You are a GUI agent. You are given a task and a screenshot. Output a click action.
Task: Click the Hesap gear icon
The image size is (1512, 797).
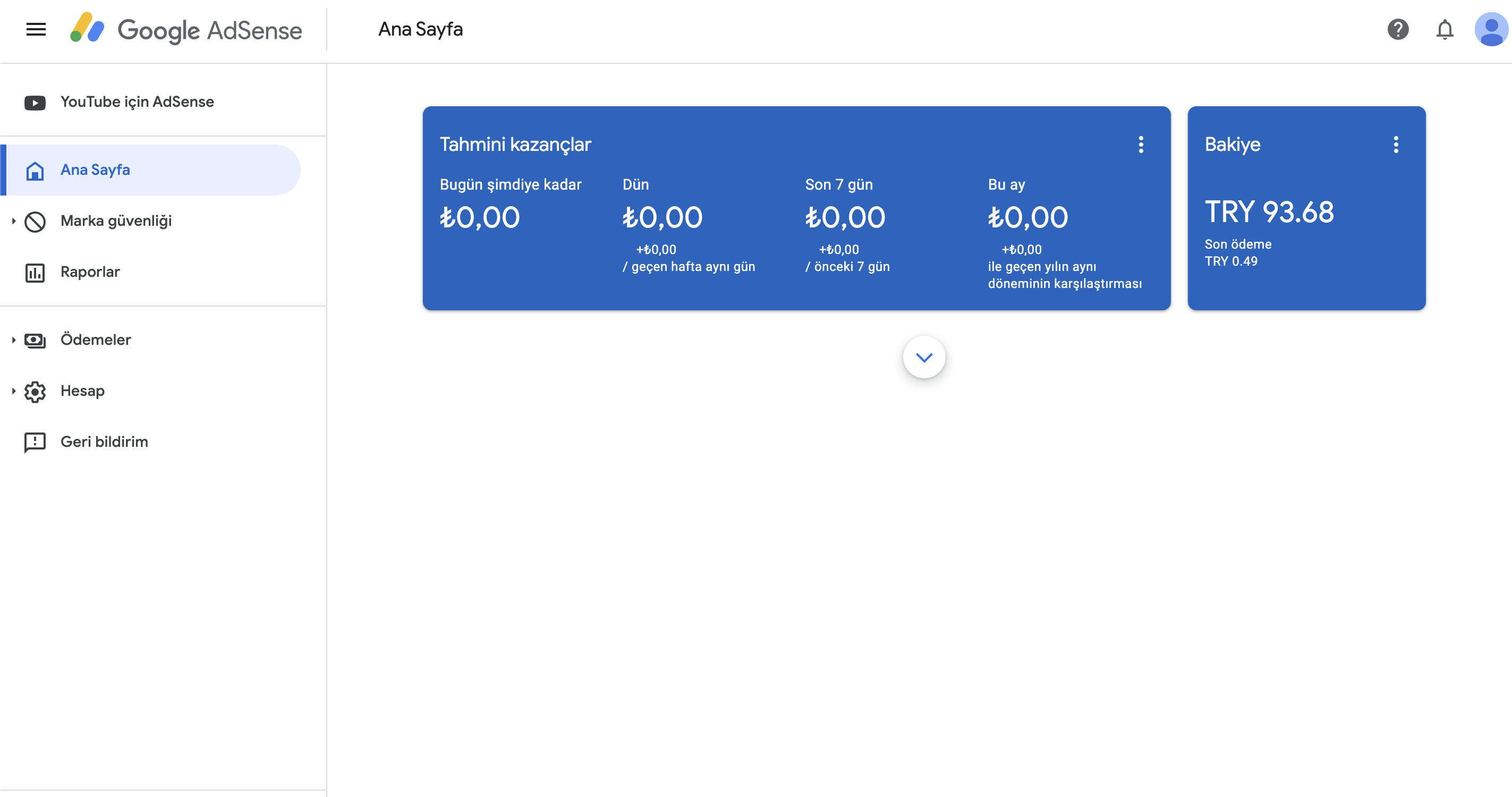tap(35, 392)
